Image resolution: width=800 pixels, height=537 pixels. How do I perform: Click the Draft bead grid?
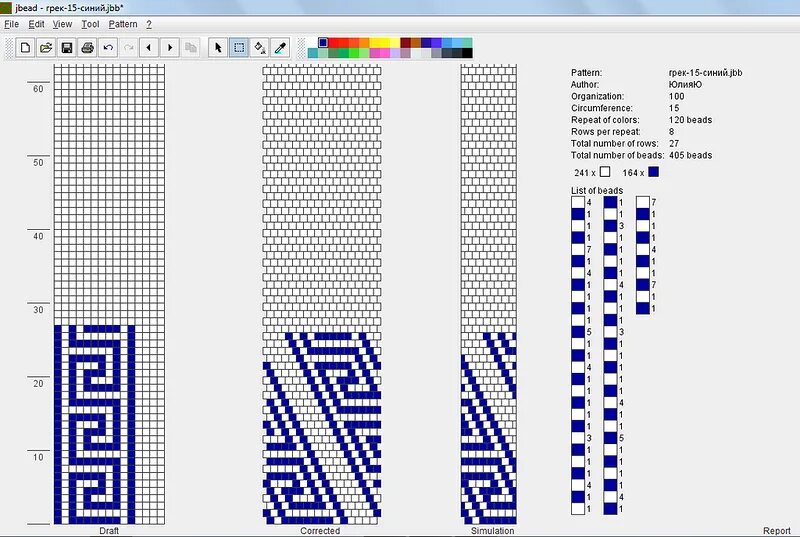[x=109, y=294]
